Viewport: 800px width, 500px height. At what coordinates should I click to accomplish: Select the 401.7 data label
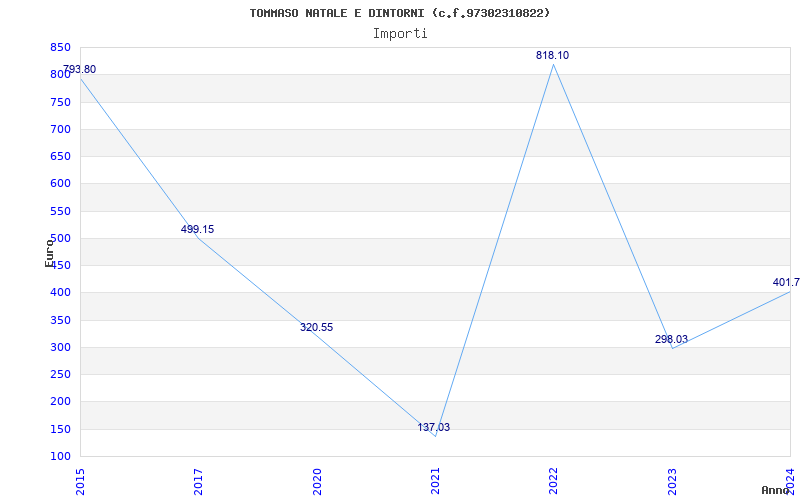pyautogui.click(x=786, y=283)
